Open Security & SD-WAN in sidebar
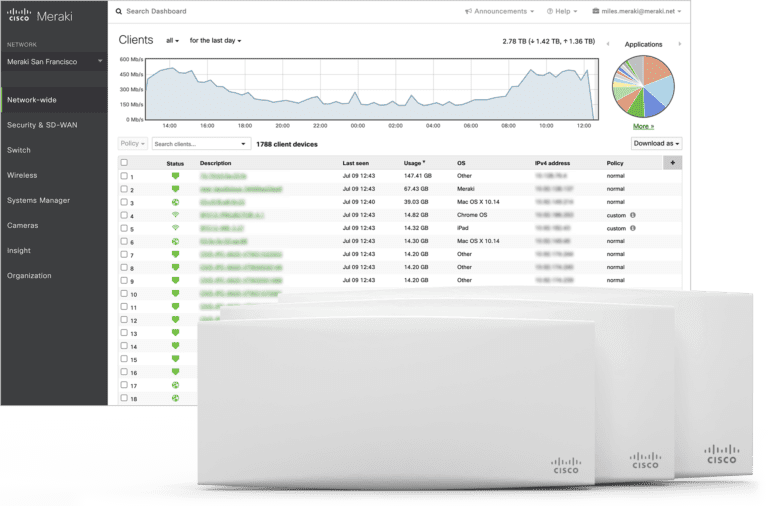The height and width of the screenshot is (506, 768). coord(41,125)
